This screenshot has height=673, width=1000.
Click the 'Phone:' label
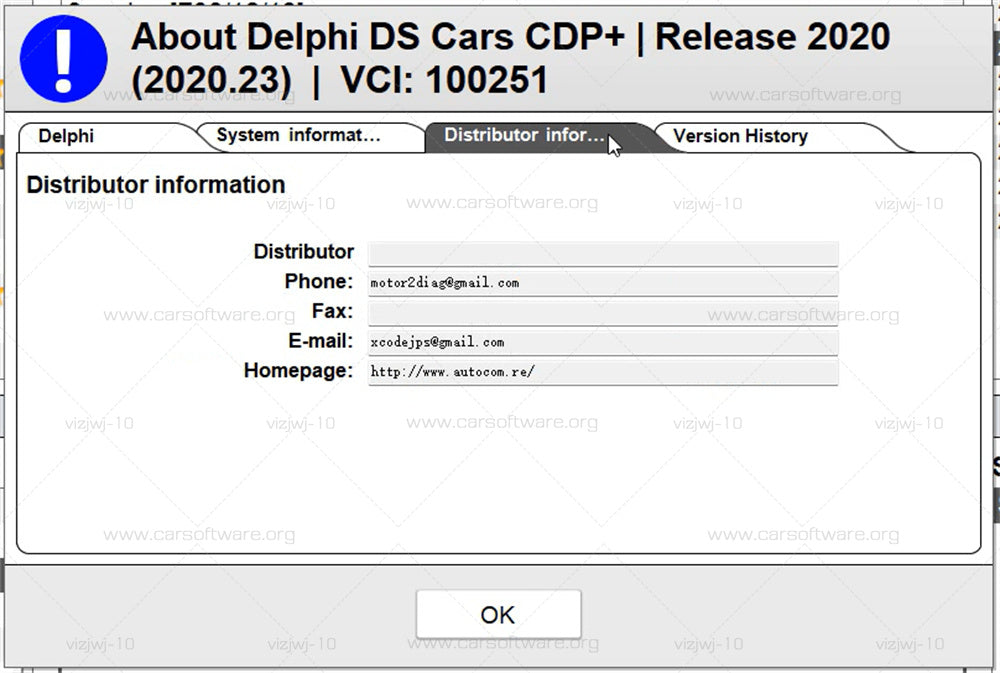319,281
